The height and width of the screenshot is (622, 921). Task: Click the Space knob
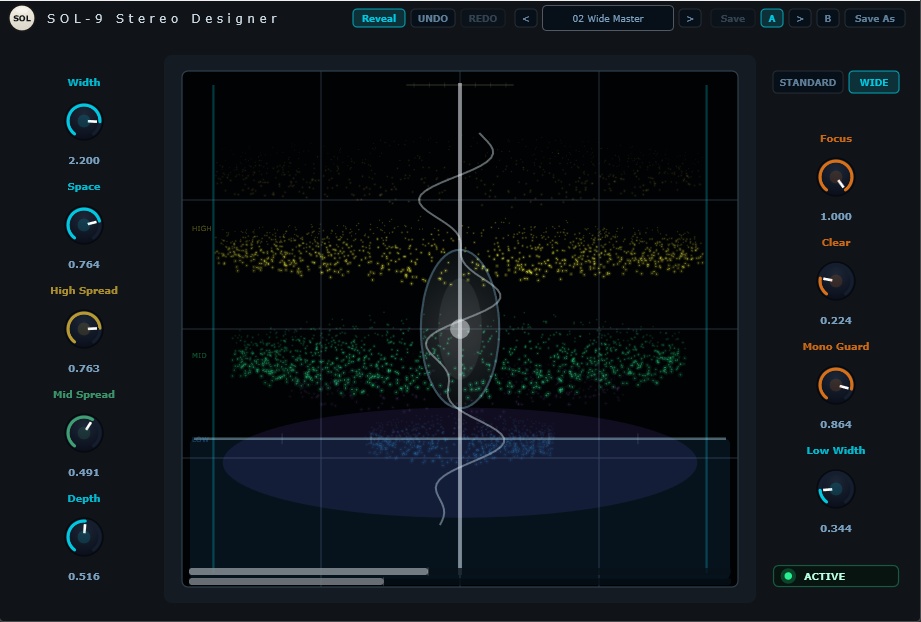coord(84,225)
